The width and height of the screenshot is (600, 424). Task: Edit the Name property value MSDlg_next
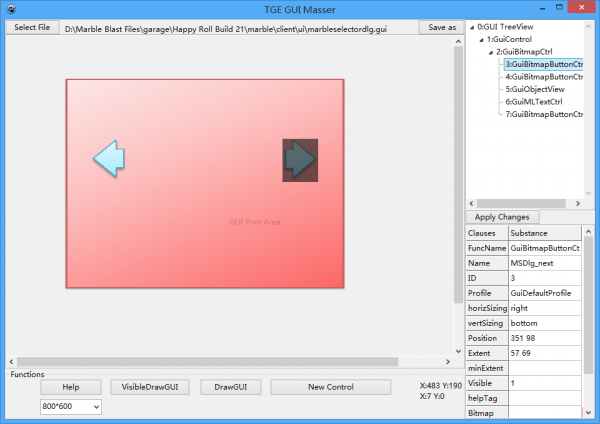click(x=545, y=262)
